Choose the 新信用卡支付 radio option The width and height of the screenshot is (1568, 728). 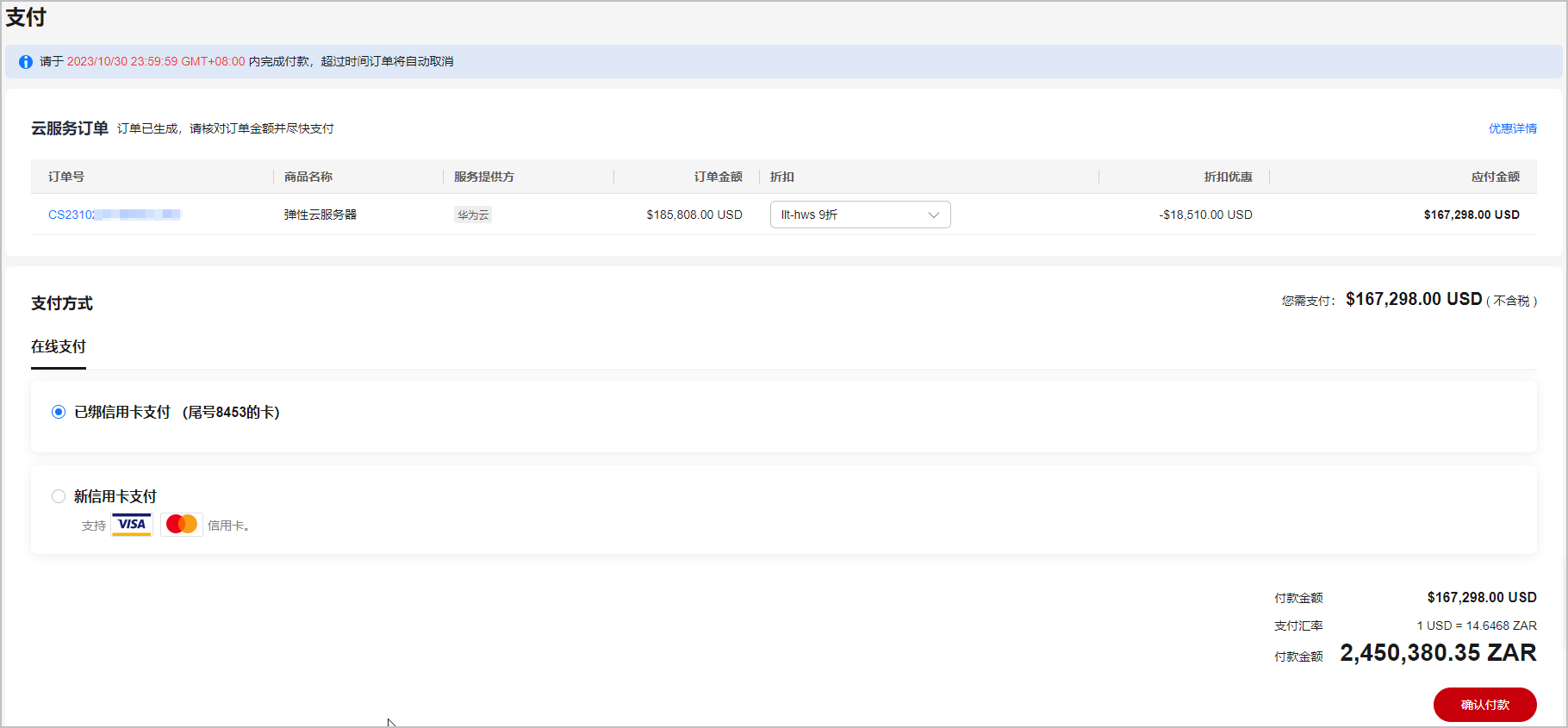59,496
